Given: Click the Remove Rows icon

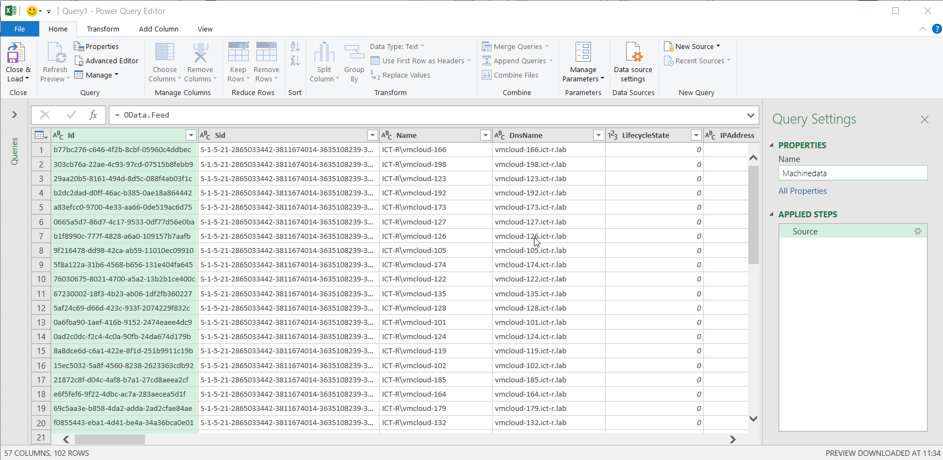Looking at the screenshot, I should (x=266, y=53).
